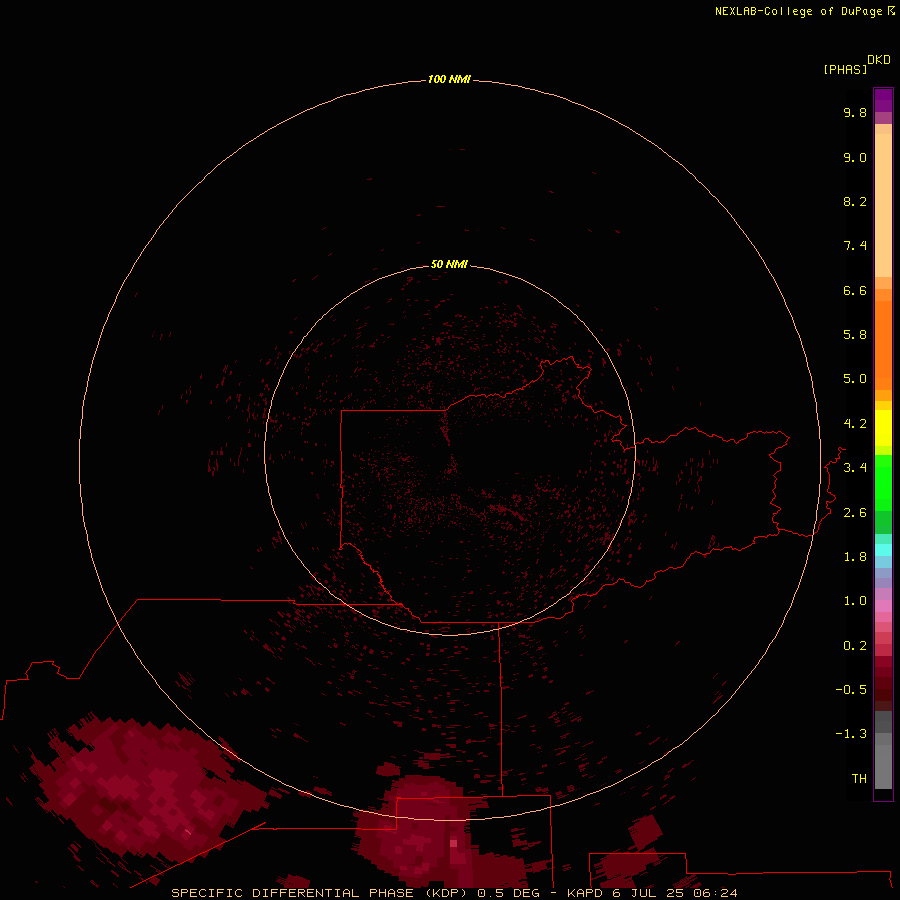Click the small echo patch in the southeast
This screenshot has width=900, height=900.
[646, 832]
